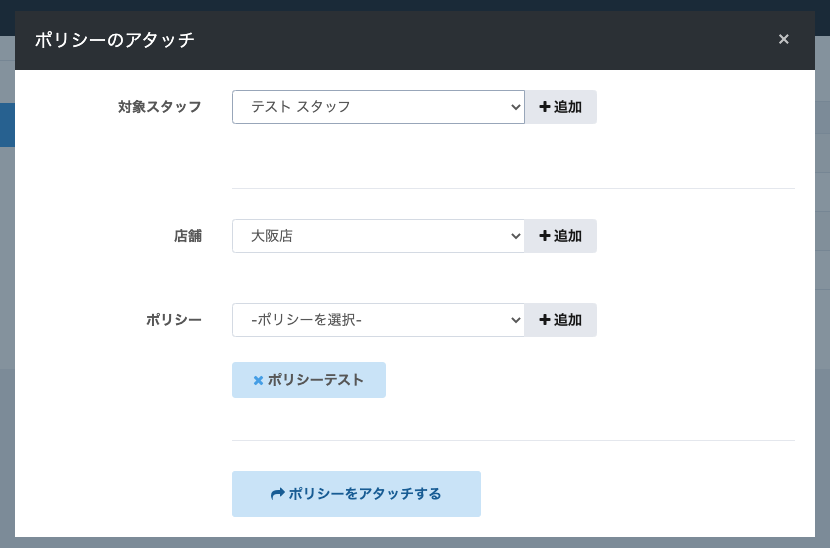Click the plus icon beside policy selector
The image size is (830, 548).
(x=545, y=320)
